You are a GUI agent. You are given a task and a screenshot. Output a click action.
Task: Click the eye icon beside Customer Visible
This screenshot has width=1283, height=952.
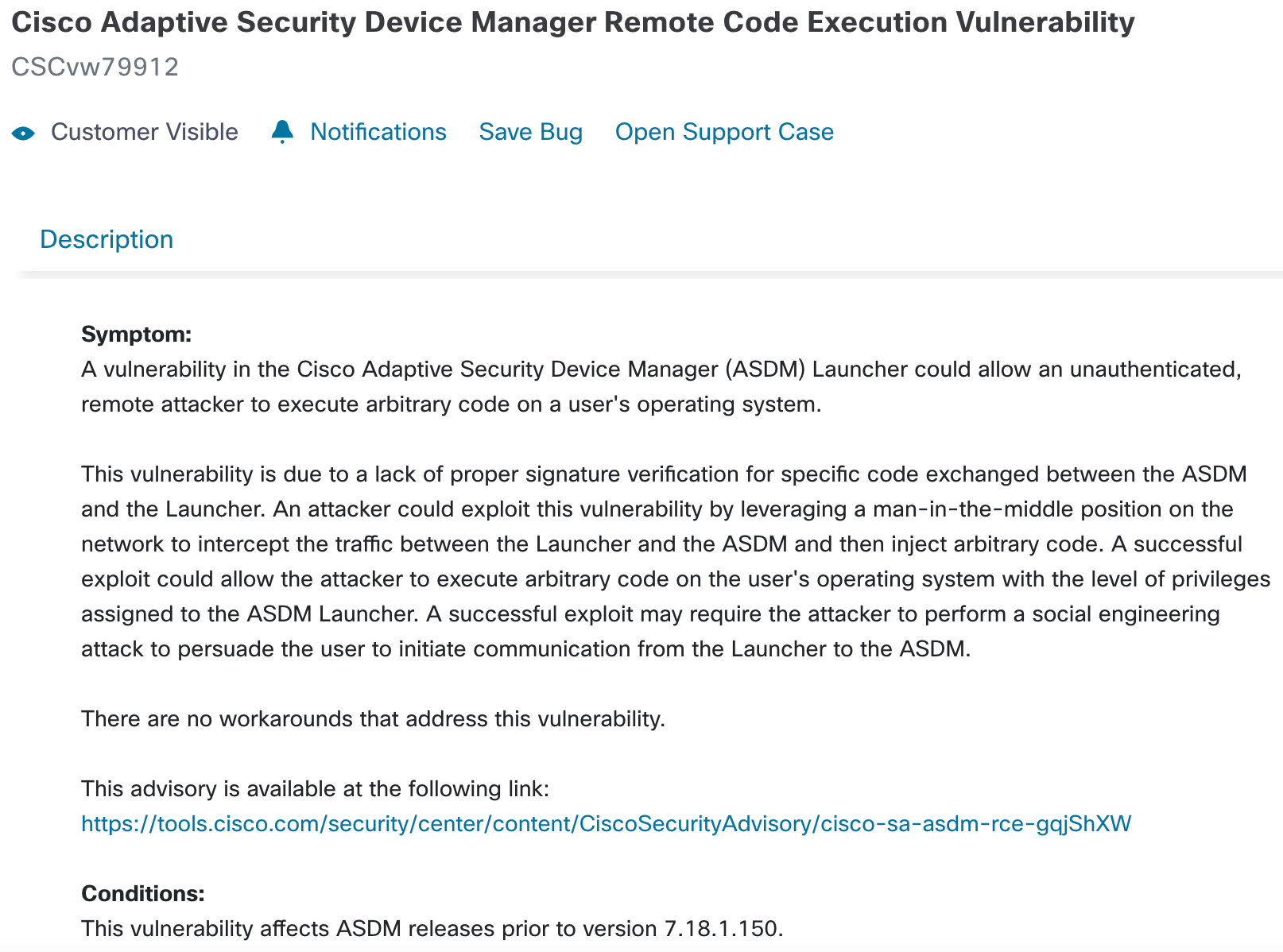(24, 133)
